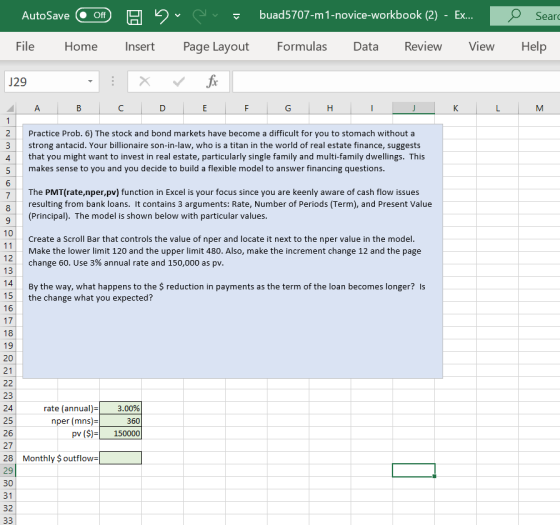
Task: Expand the Name Box dropdown arrow
Action: [90, 82]
